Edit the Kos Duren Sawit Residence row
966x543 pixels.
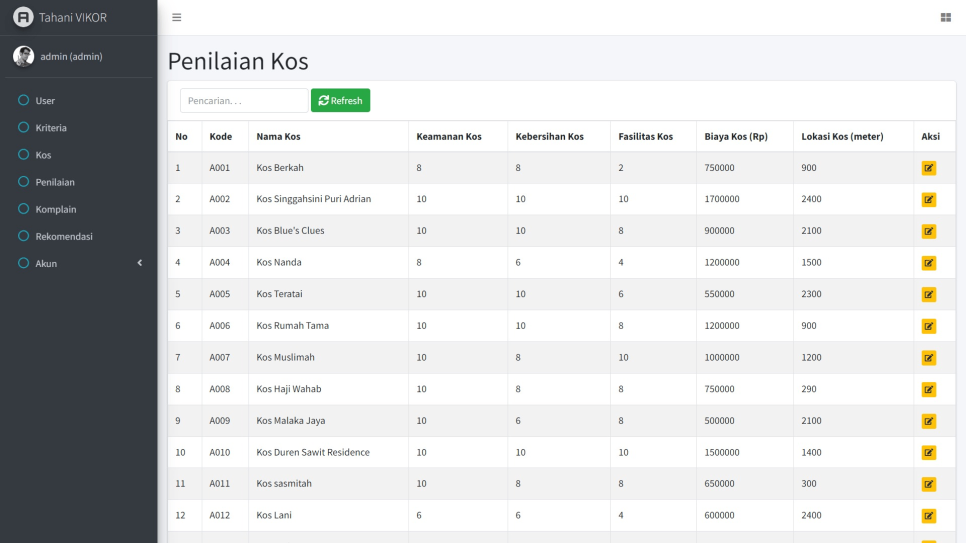tap(928, 453)
